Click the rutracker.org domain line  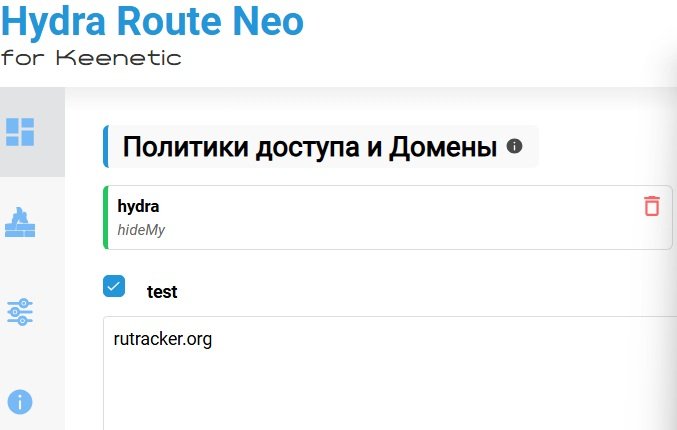pyautogui.click(x=163, y=340)
